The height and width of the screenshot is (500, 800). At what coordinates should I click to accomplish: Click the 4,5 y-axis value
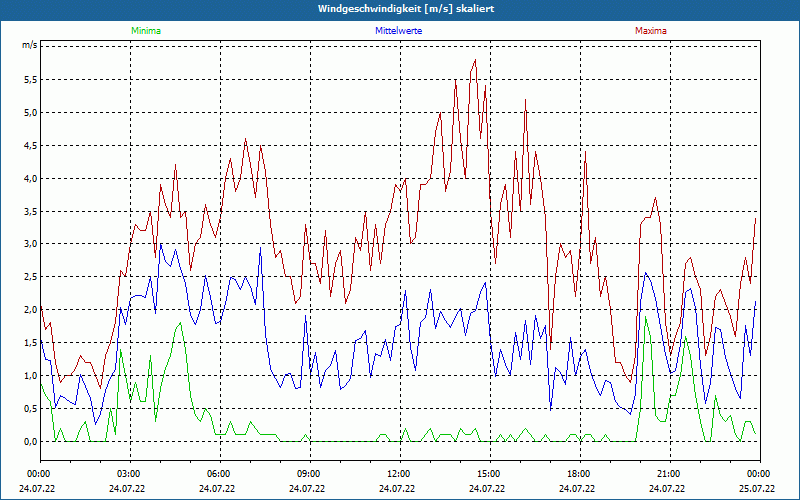31,145
